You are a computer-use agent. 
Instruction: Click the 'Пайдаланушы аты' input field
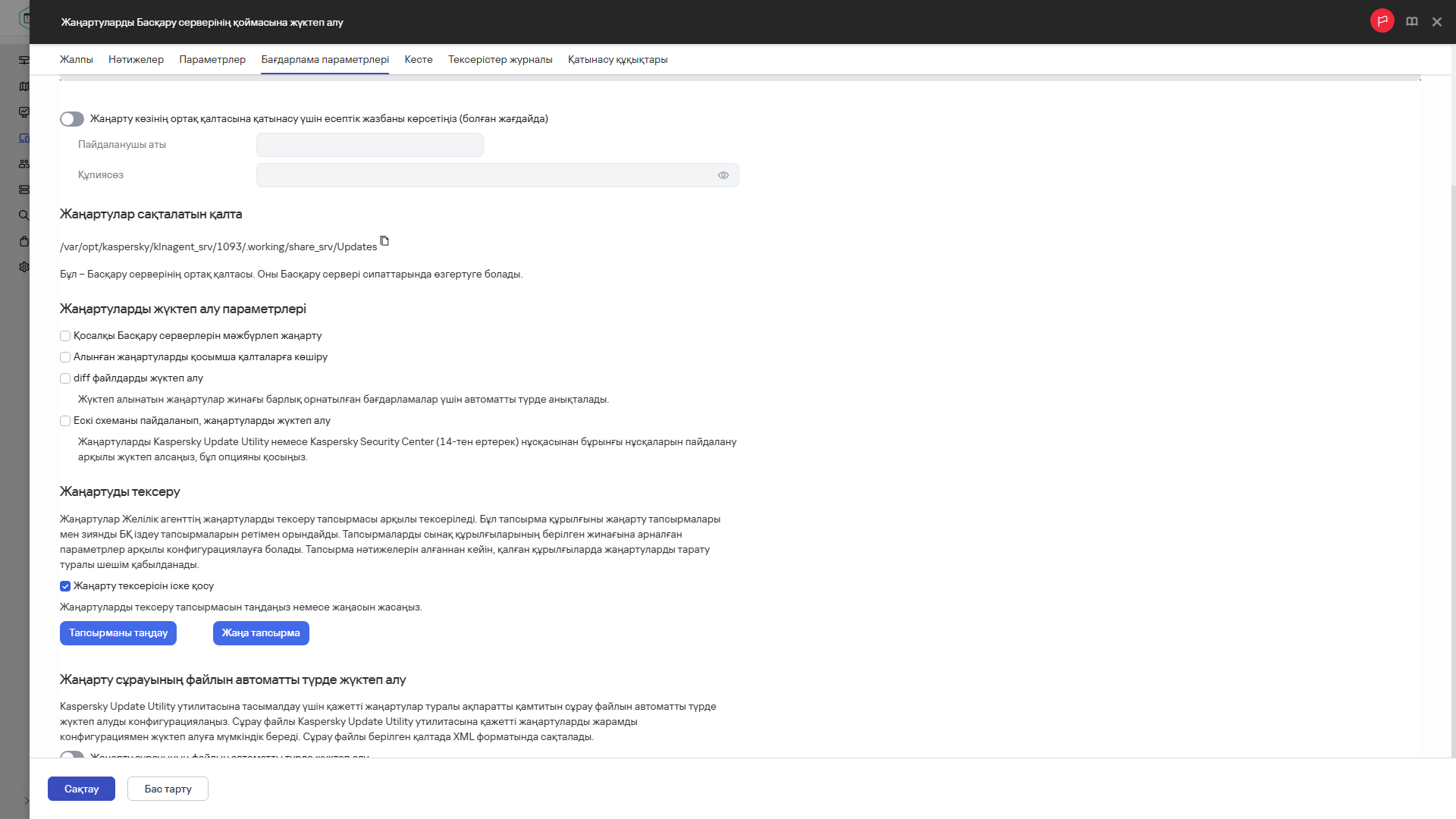pos(369,145)
